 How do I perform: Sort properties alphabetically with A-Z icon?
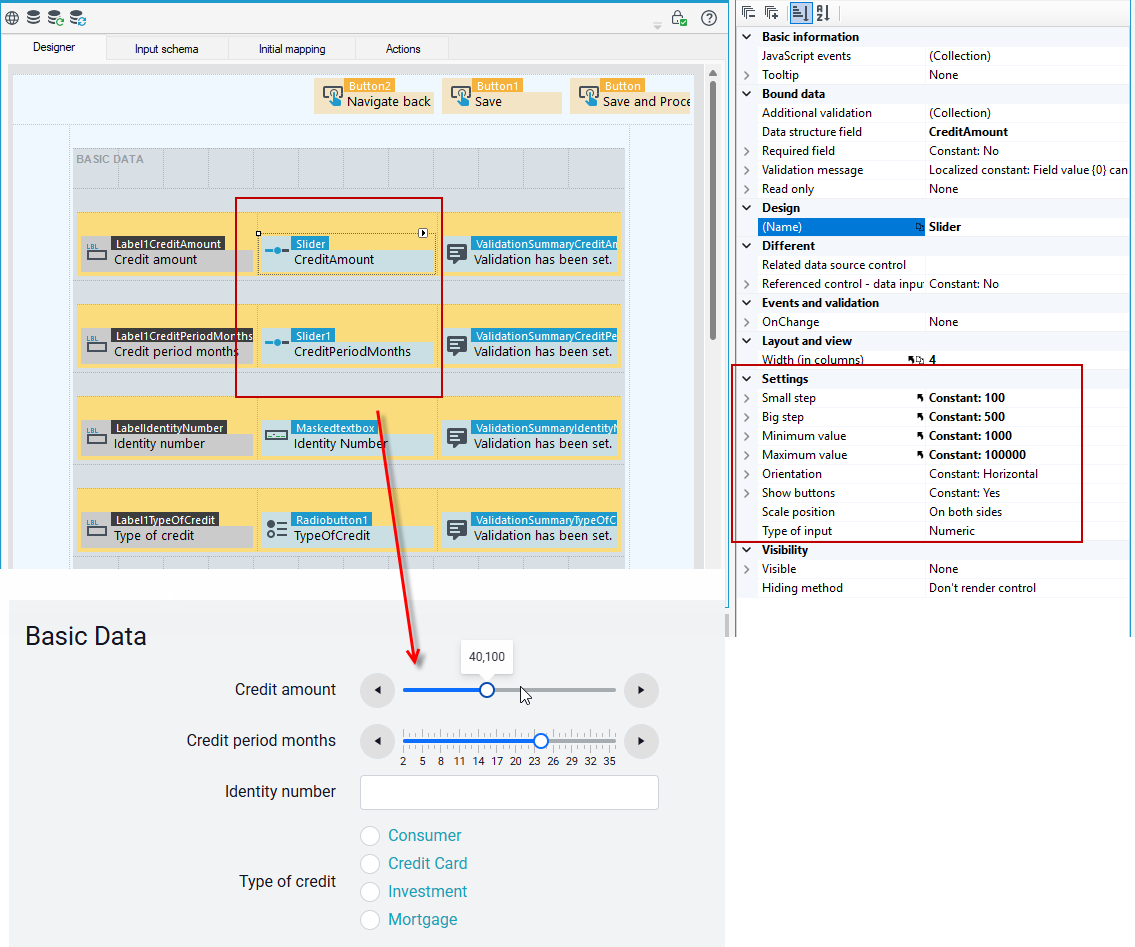click(x=823, y=12)
